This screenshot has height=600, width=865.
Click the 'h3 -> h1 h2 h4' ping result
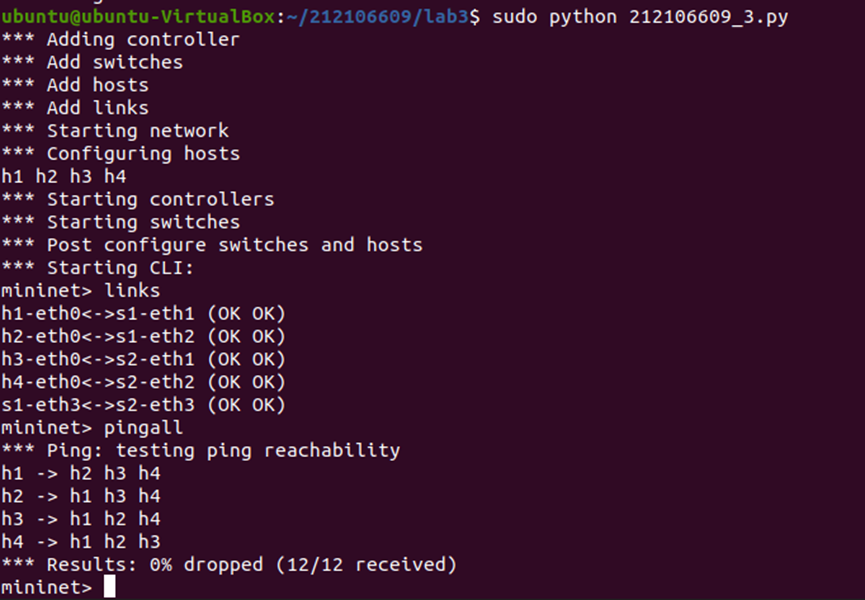[81, 519]
